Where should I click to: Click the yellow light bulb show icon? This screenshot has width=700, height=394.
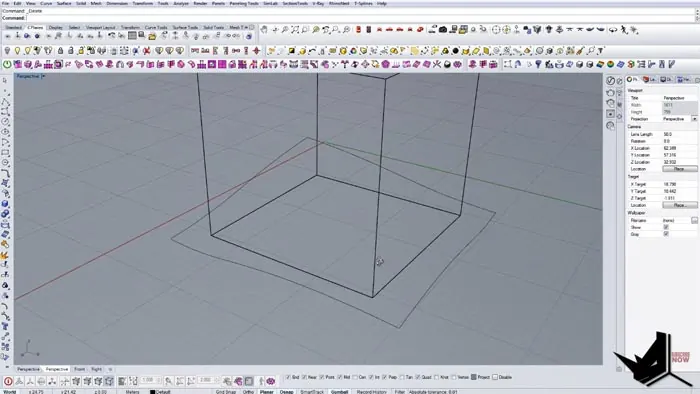point(17,50)
